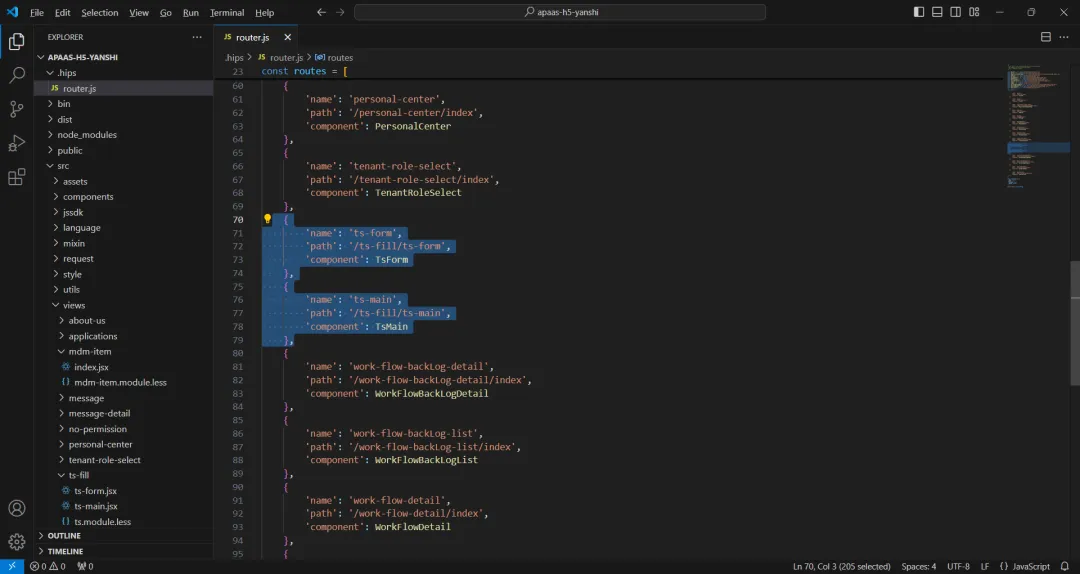1080x574 pixels.
Task: Click the VS Code logo icon
Action: pyautogui.click(x=12, y=12)
